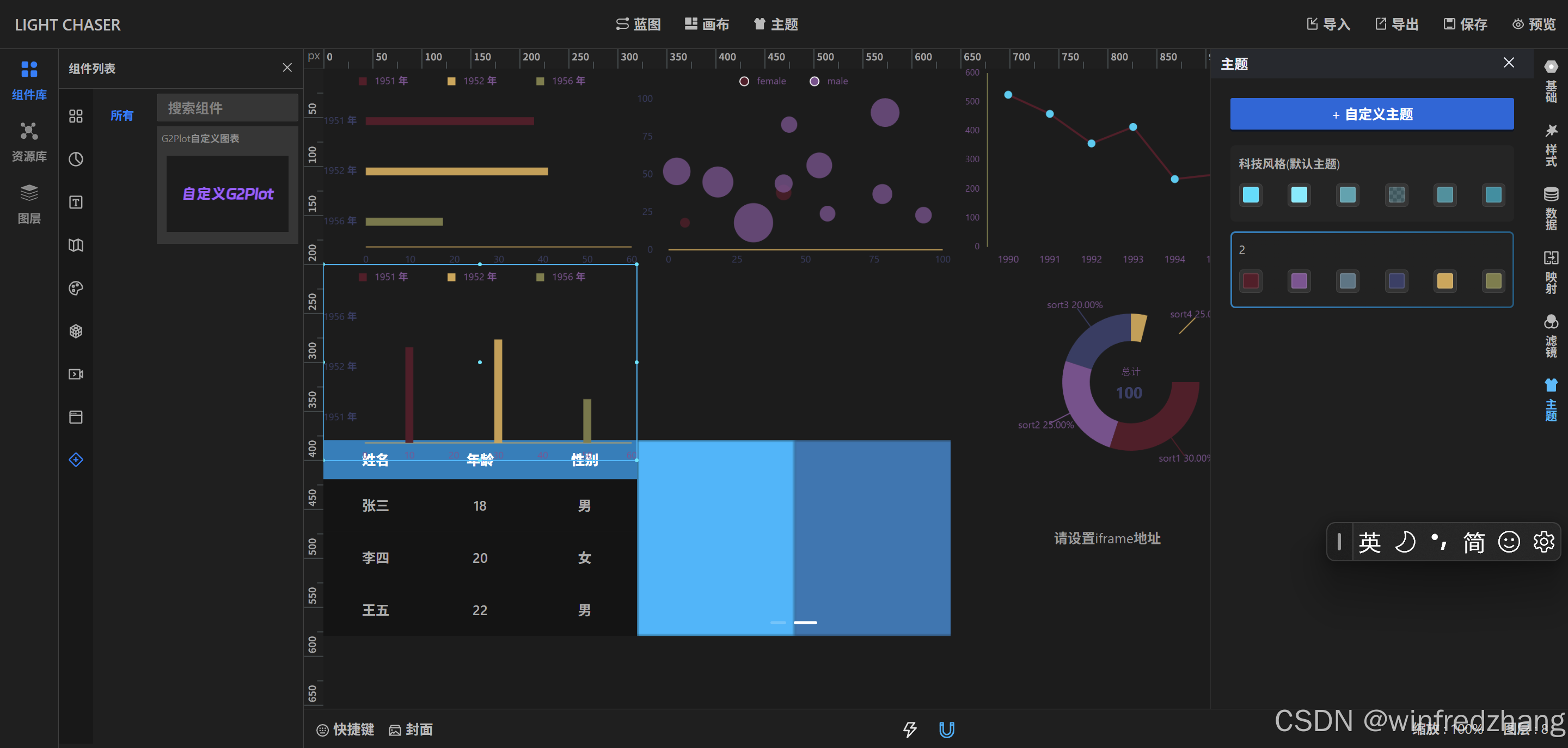Toggle the female legend item in scatter chart
The width and height of the screenshot is (1568, 748).
(x=763, y=81)
